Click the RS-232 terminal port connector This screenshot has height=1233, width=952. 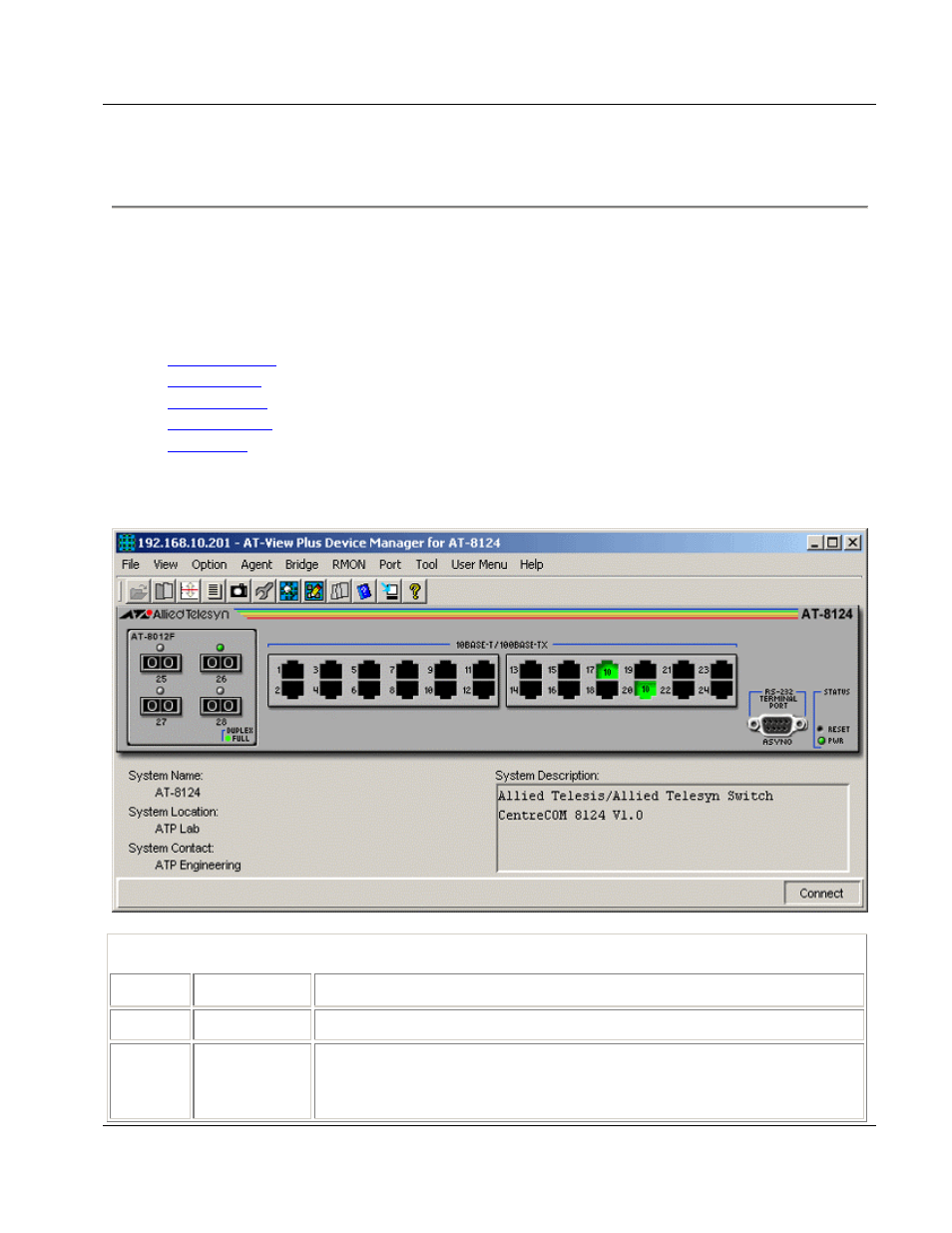tap(777, 725)
